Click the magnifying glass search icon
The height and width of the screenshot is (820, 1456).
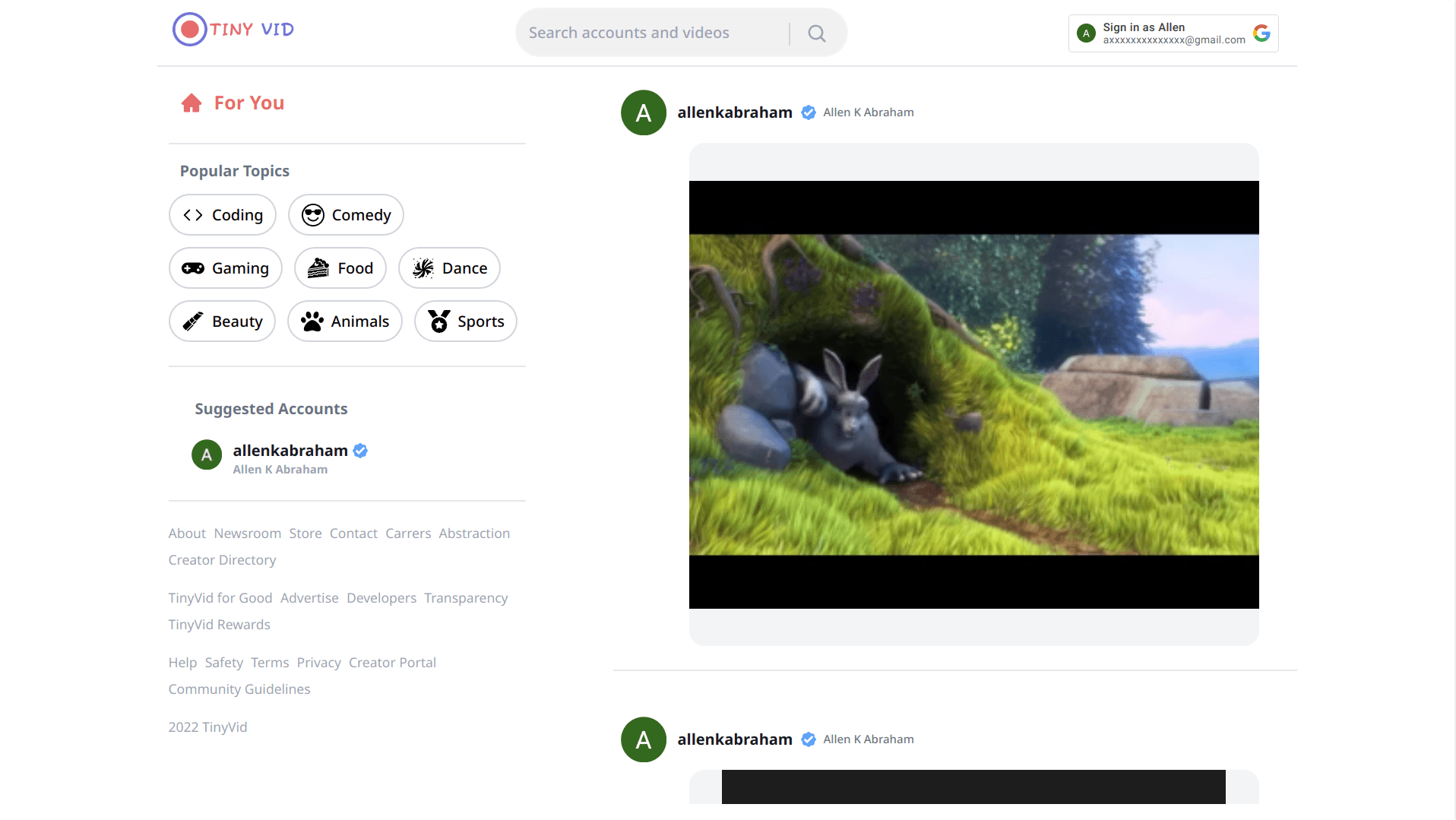pos(816,33)
